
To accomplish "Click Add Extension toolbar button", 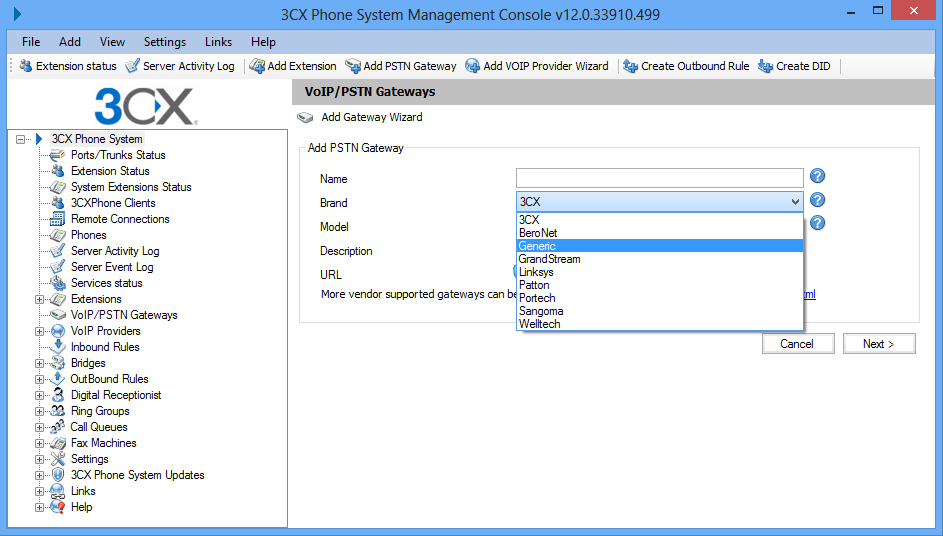I will (x=293, y=66).
